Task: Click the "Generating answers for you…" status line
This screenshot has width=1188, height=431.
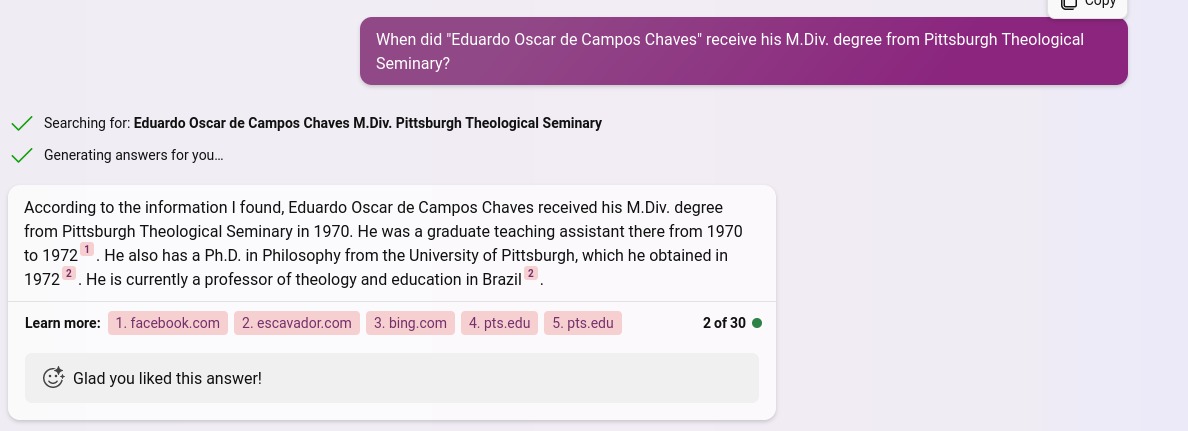Action: coord(134,156)
